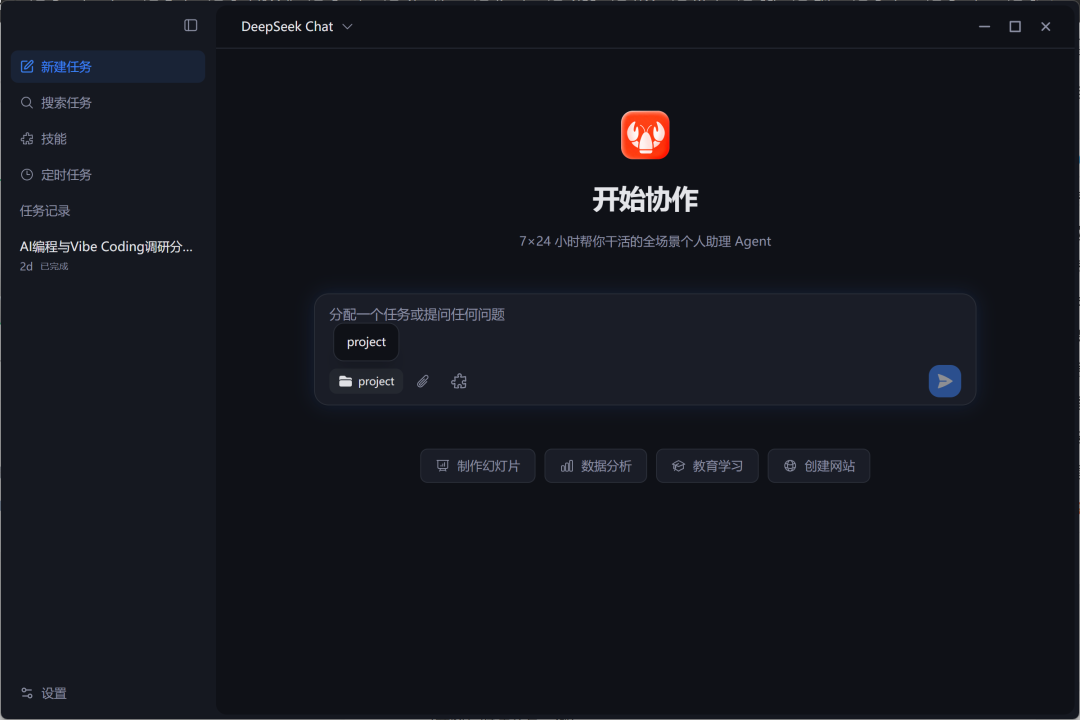Image resolution: width=1080 pixels, height=720 pixels.
Task: Click the puzzle-piece skills icon in the input box
Action: tap(459, 381)
